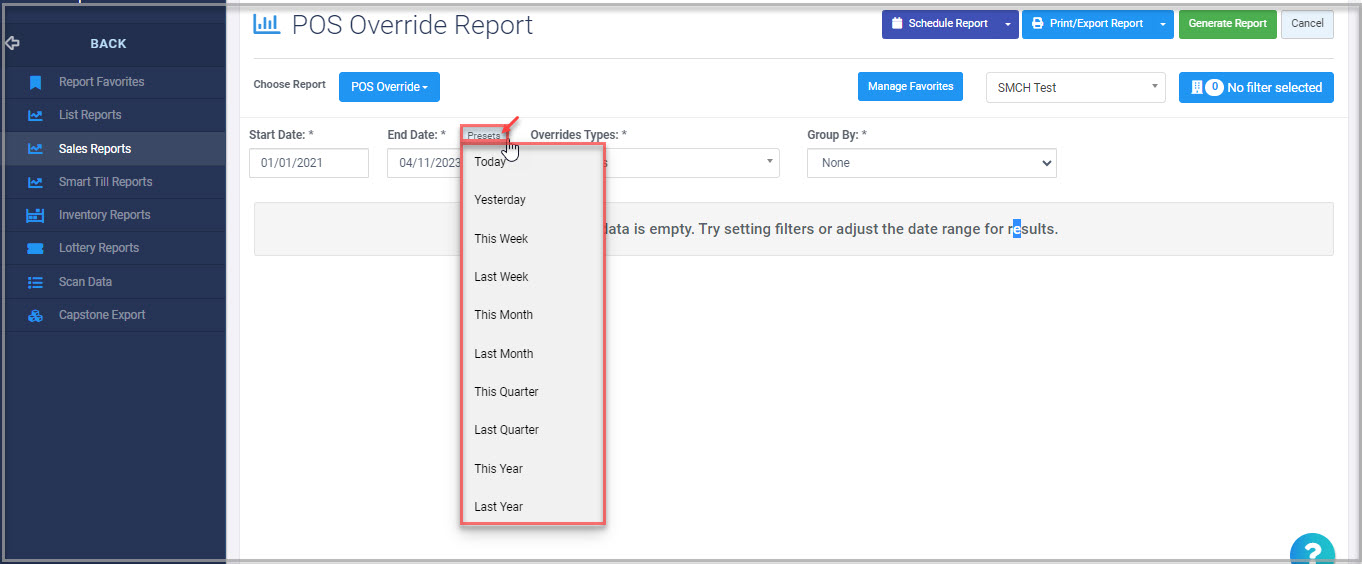Open the SMCH Test store selector
This screenshot has width=1362, height=564.
click(1075, 88)
